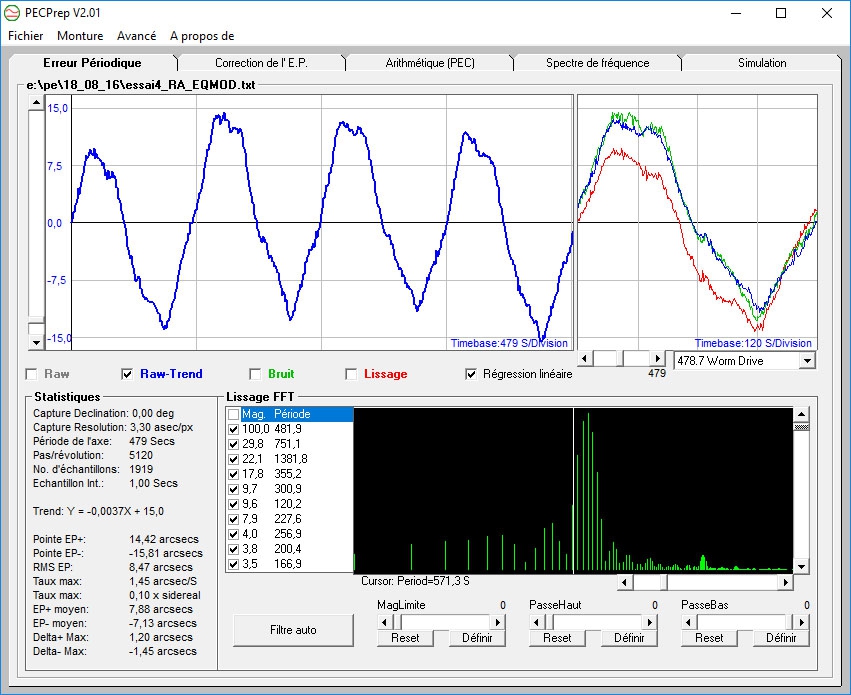Enable the Bruit checkbox
This screenshot has width=851, height=695.
click(x=255, y=374)
